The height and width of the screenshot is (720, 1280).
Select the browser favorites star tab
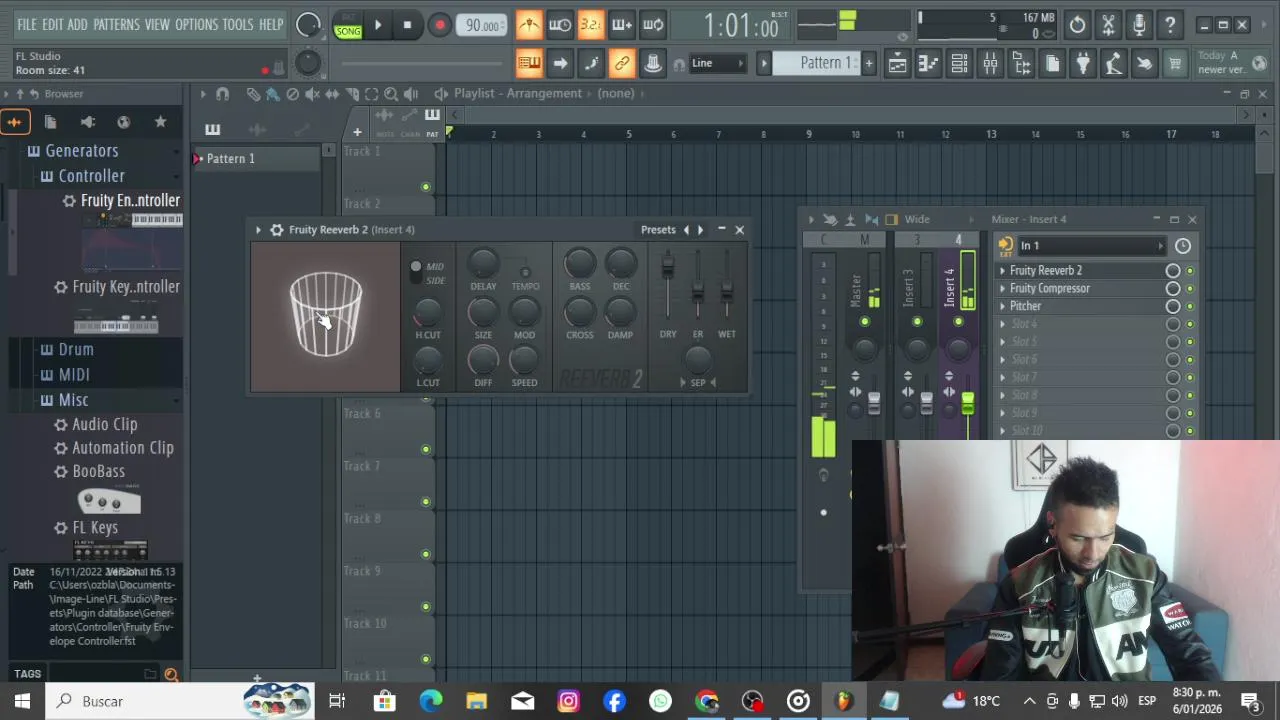pyautogui.click(x=160, y=122)
